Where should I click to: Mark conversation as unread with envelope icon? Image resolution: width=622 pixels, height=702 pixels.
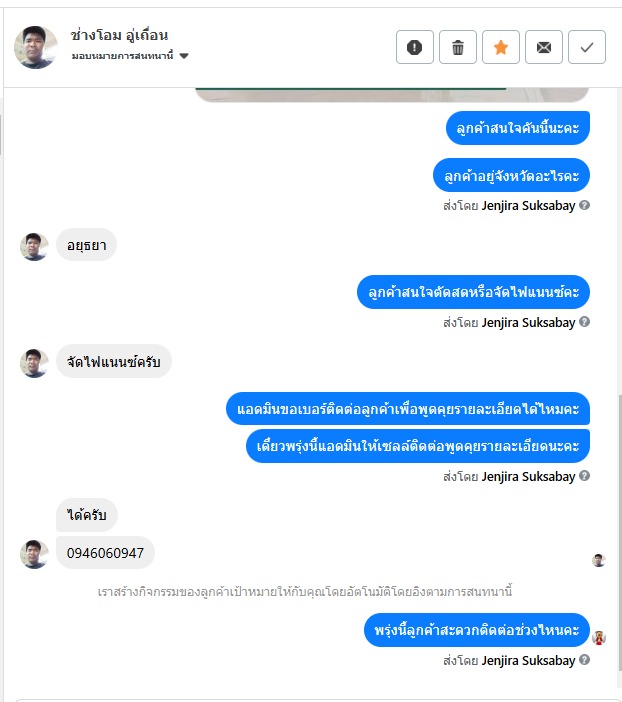pos(544,47)
